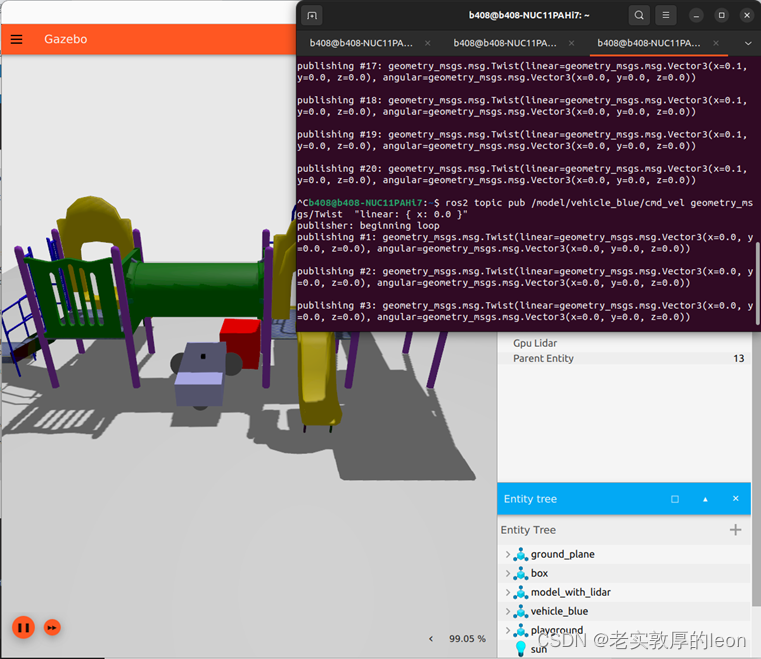Viewport: 761px width, 659px height.
Task: Select box in Entity Tree
Action: pyautogui.click(x=539, y=573)
